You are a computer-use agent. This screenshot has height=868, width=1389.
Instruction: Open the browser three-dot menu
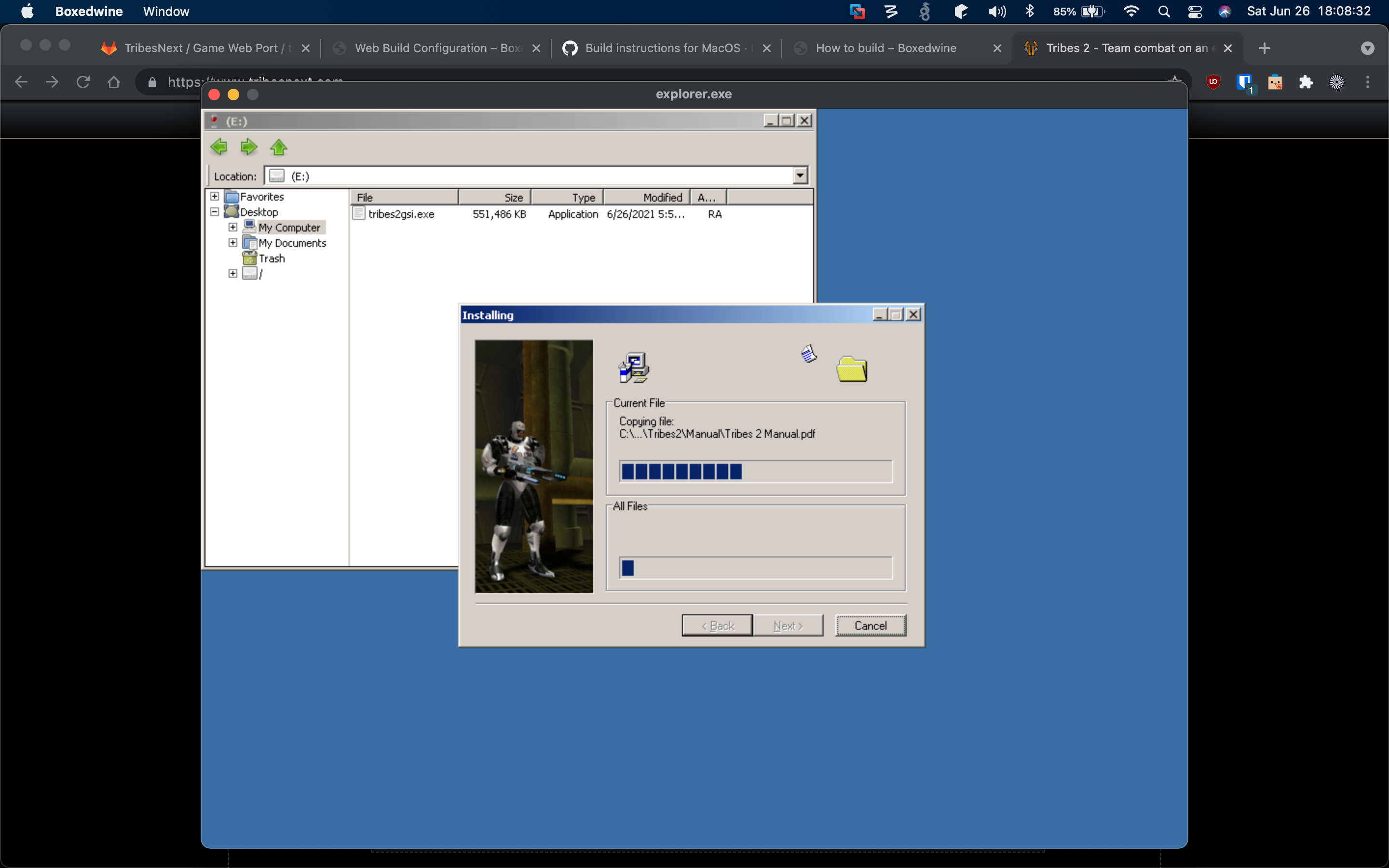tap(1368, 82)
